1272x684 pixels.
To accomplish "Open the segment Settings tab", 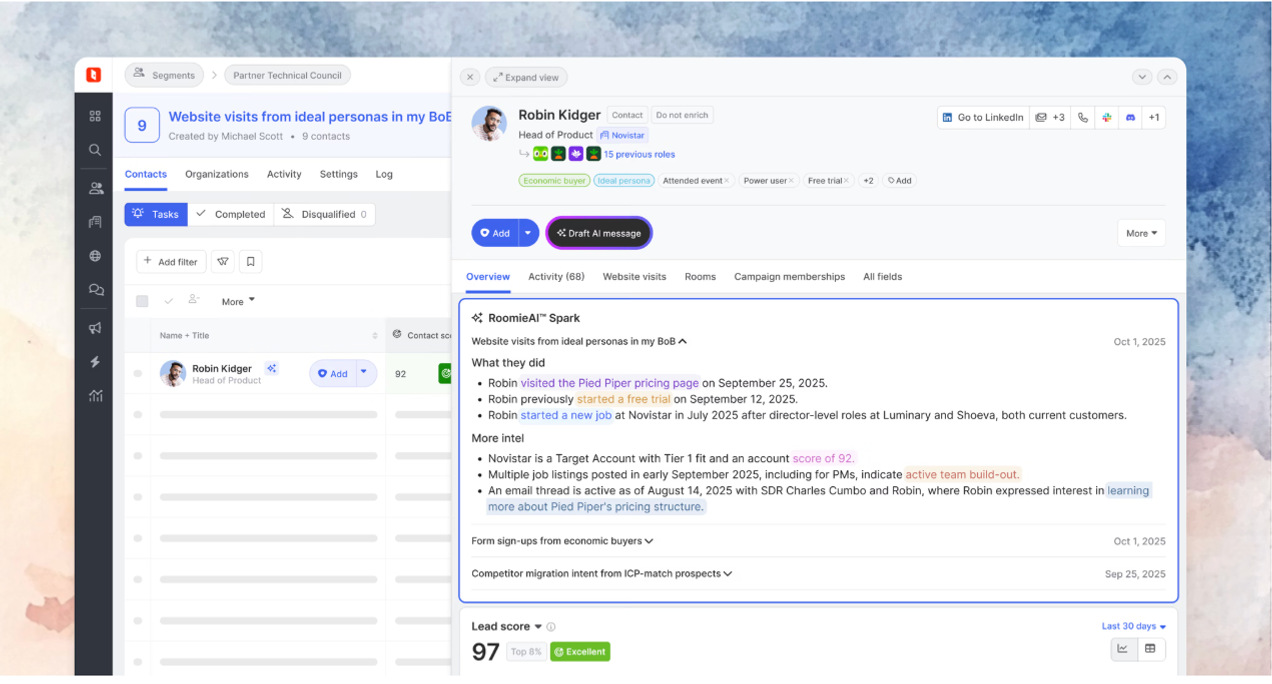I will [338, 174].
